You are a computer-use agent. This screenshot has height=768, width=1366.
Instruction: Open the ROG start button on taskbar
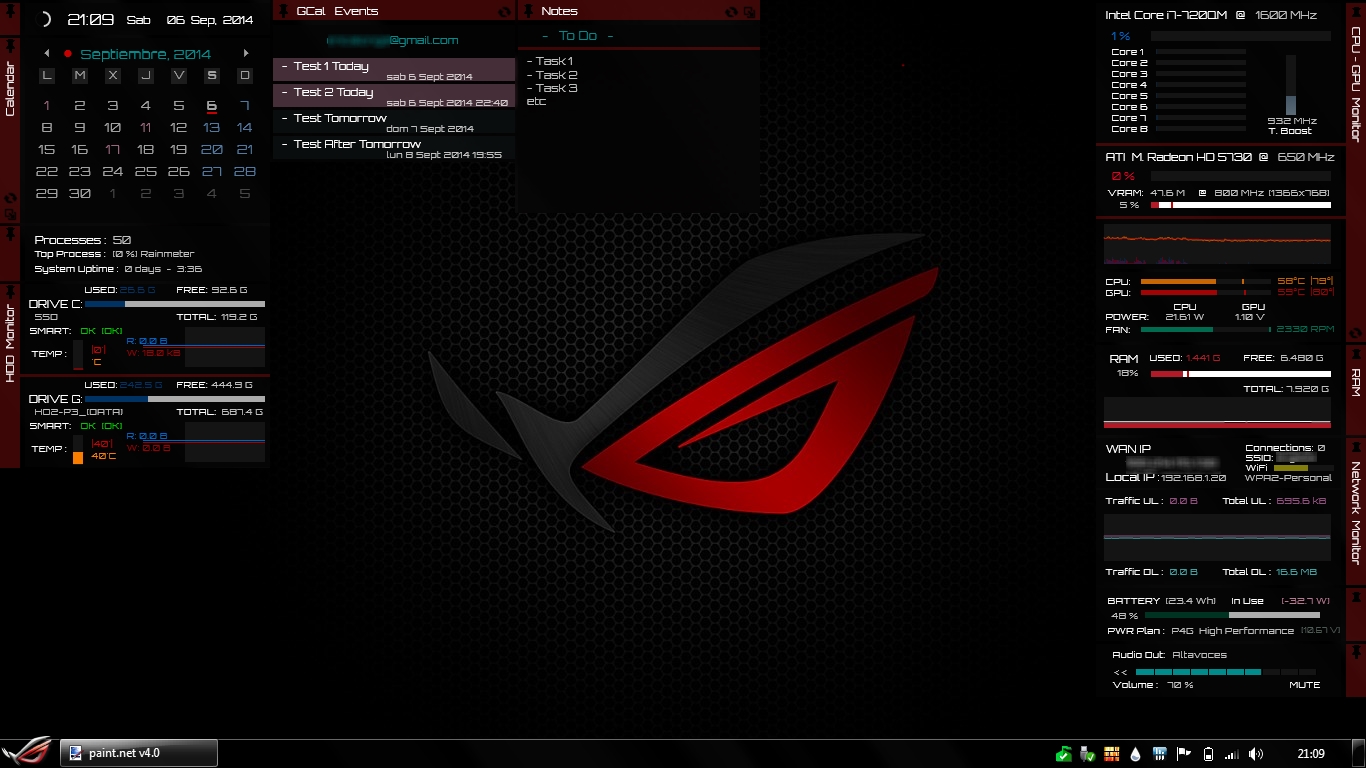tap(27, 753)
